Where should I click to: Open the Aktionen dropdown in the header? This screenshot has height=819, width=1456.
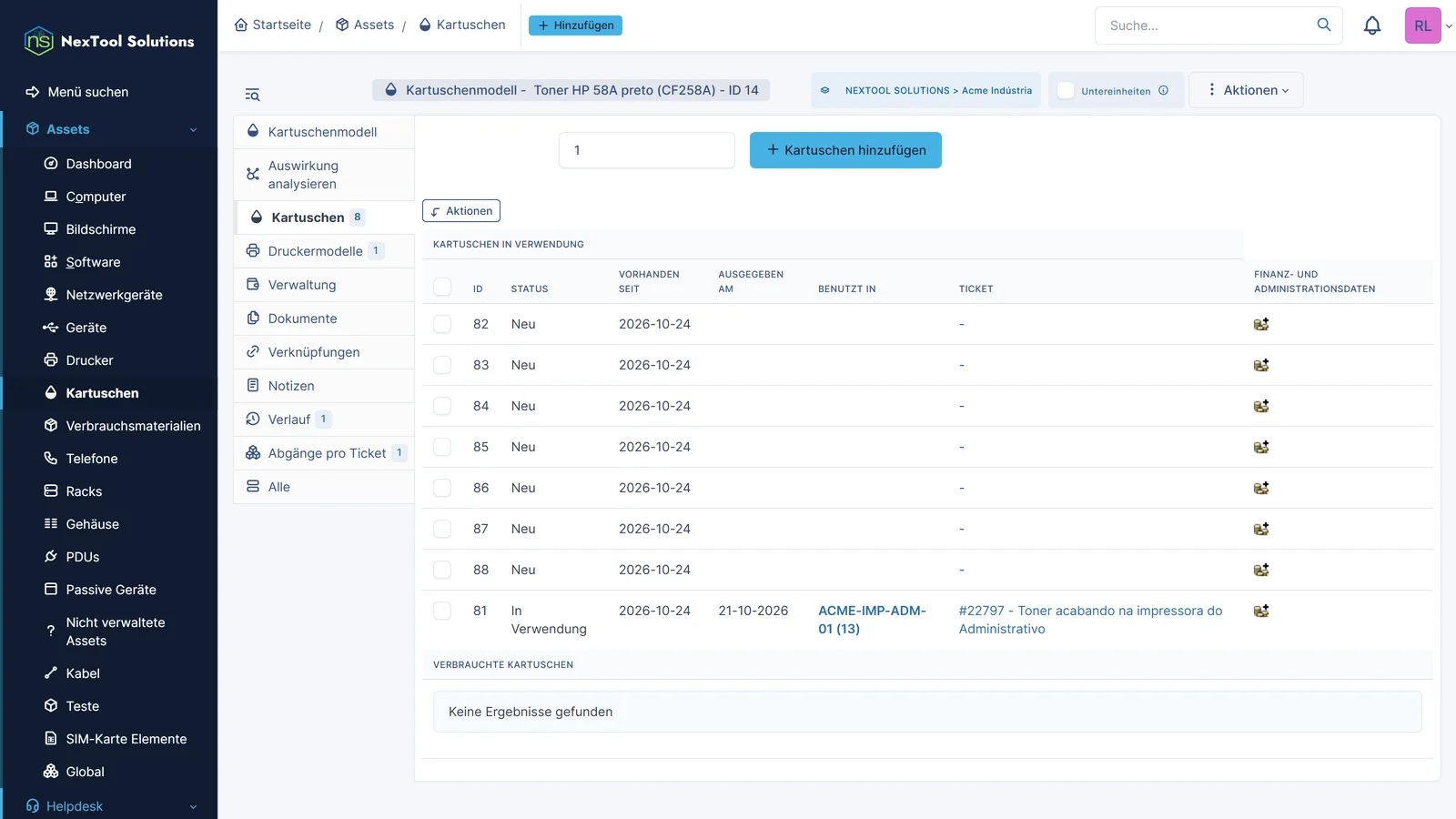(x=1247, y=90)
